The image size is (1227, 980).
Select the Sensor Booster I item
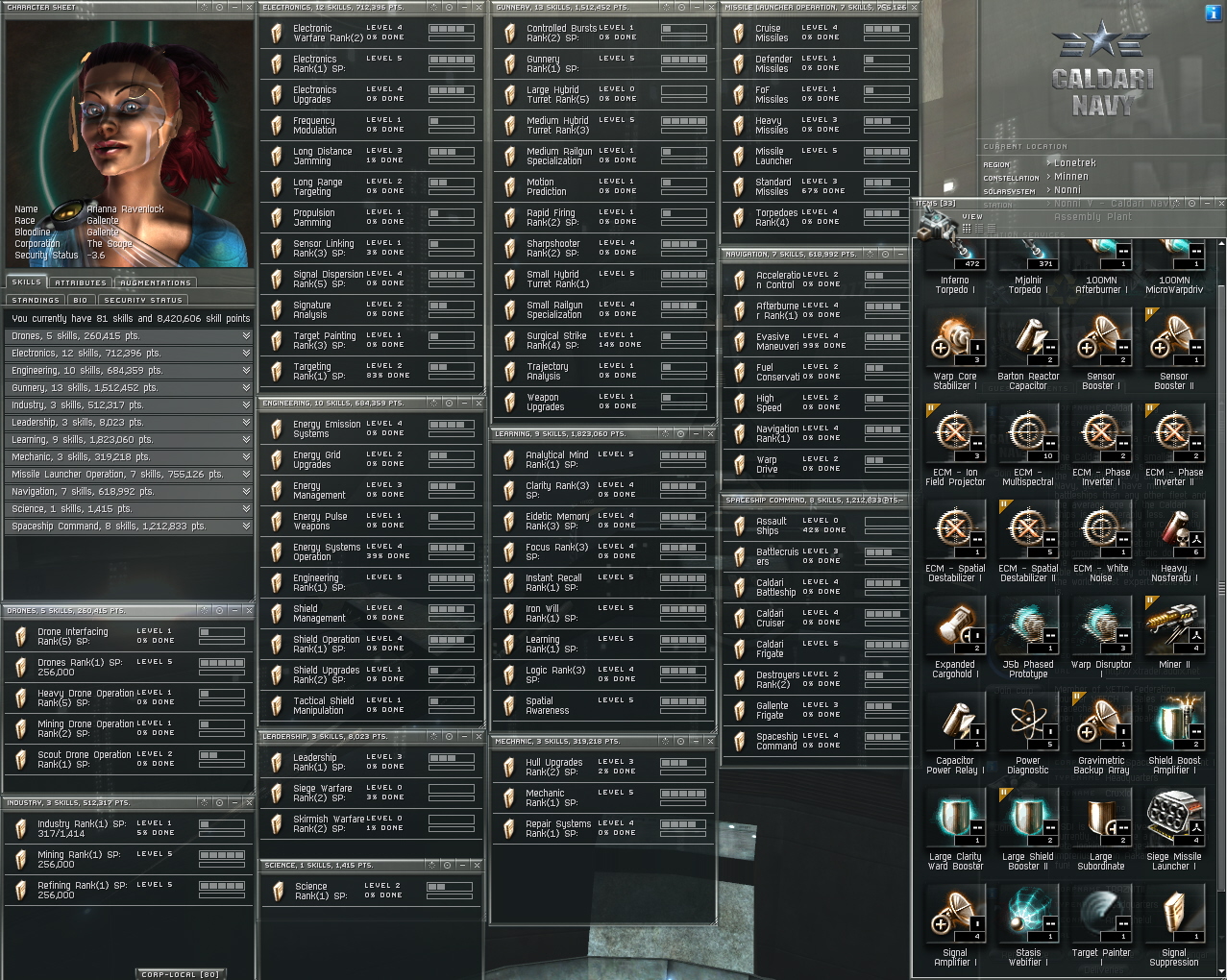pyautogui.click(x=1101, y=350)
